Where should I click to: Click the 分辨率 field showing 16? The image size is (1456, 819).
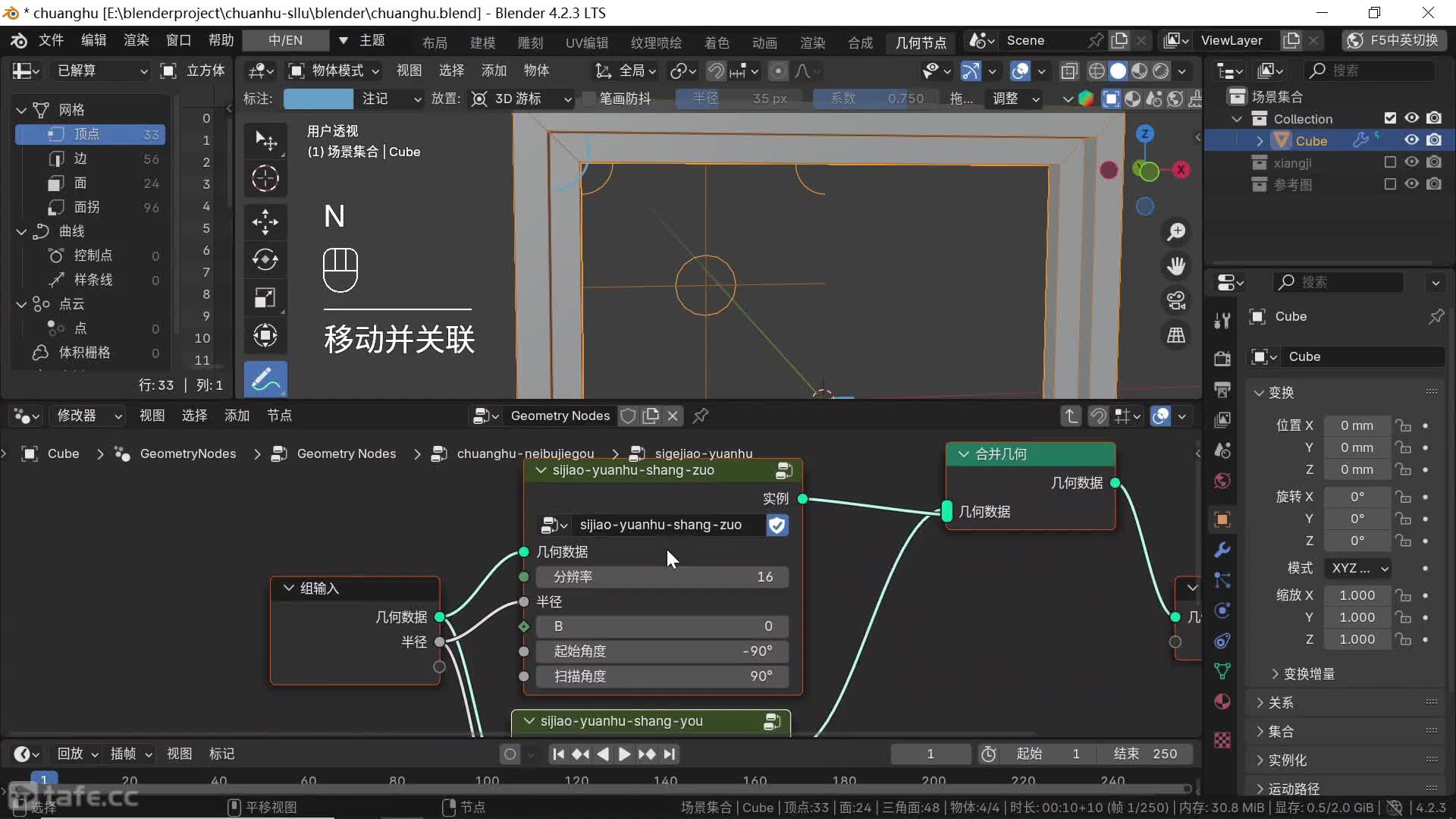662,577
